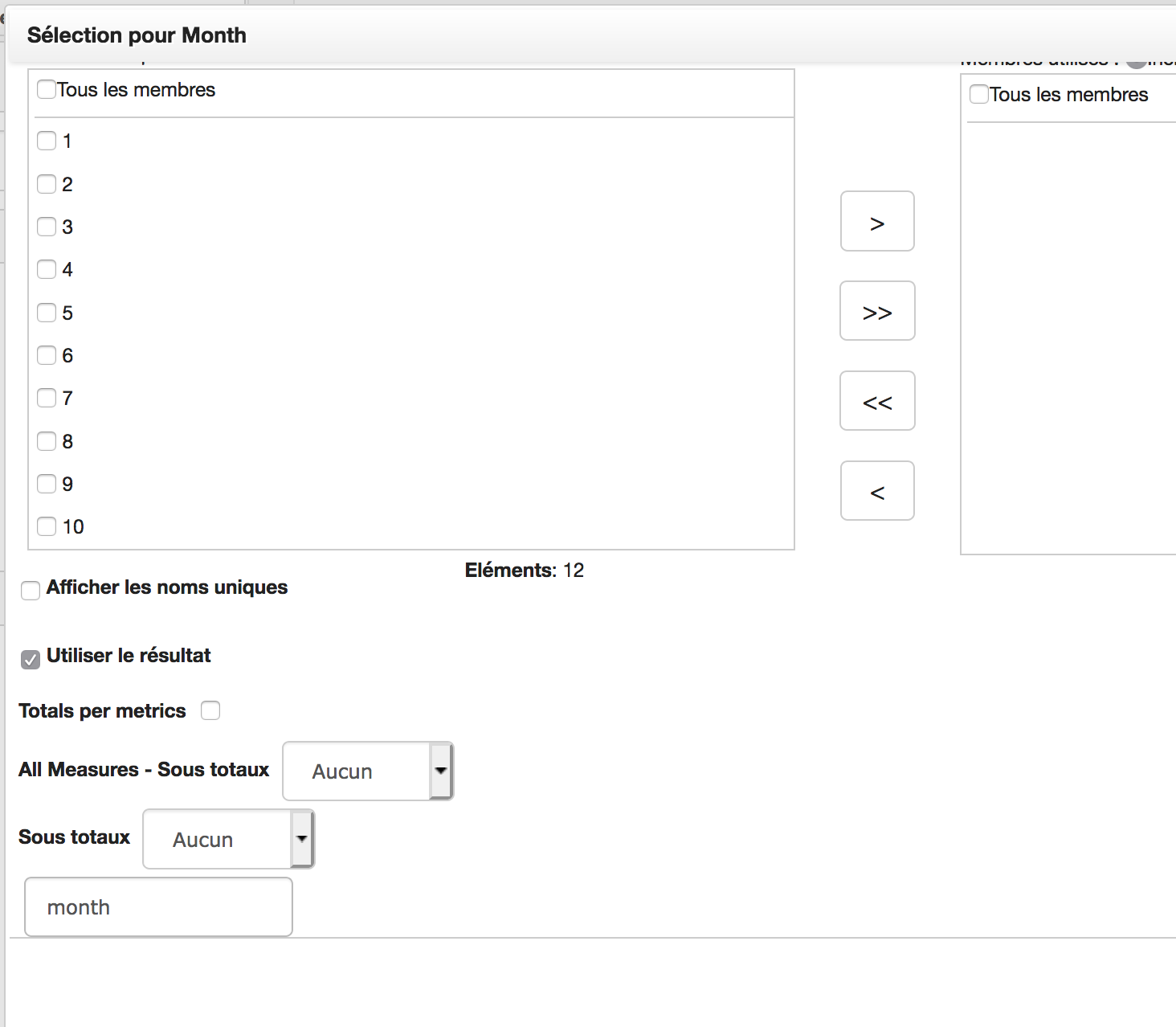Move all members with the '>>' button

click(876, 311)
